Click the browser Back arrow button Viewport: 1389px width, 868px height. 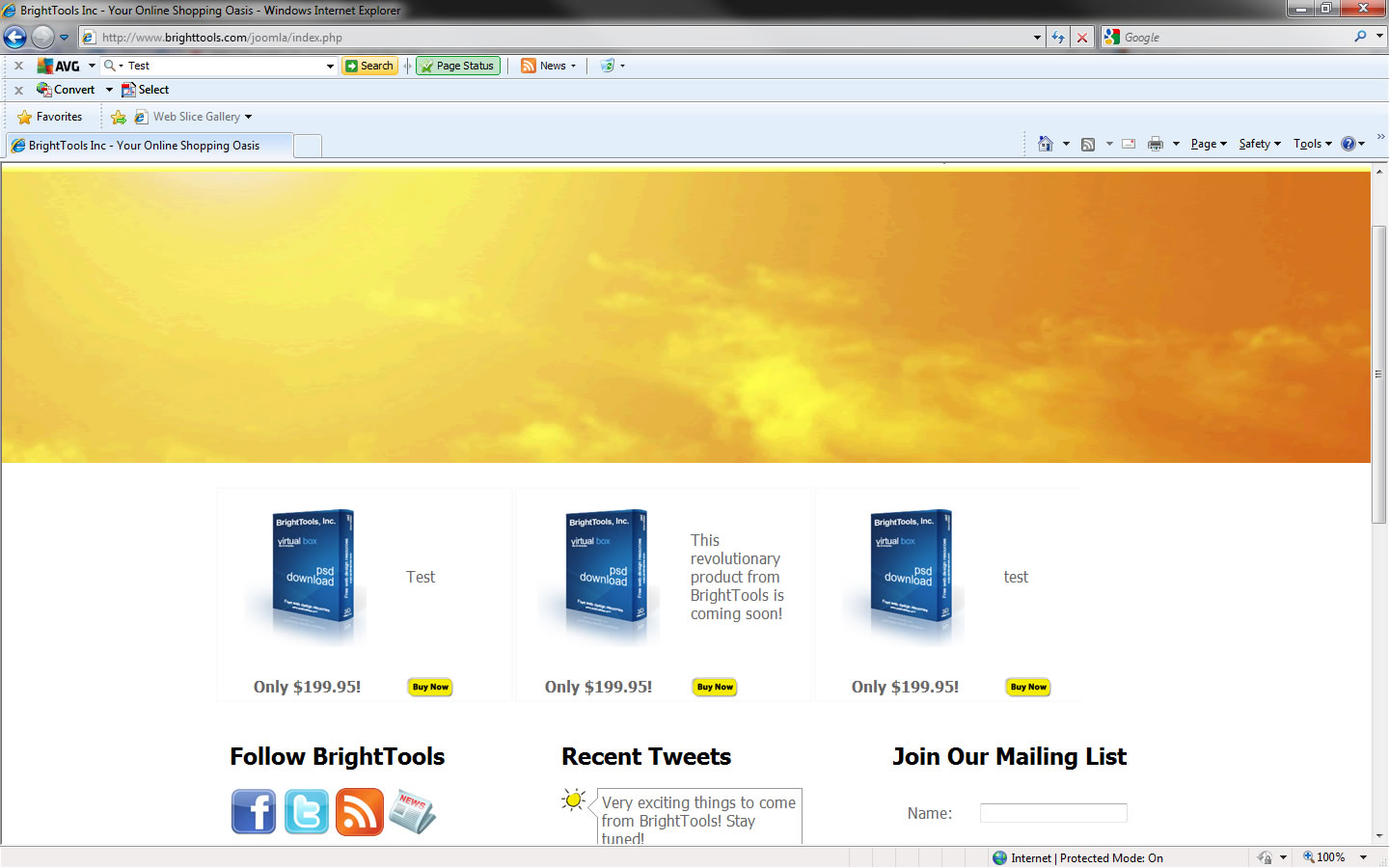[15, 38]
